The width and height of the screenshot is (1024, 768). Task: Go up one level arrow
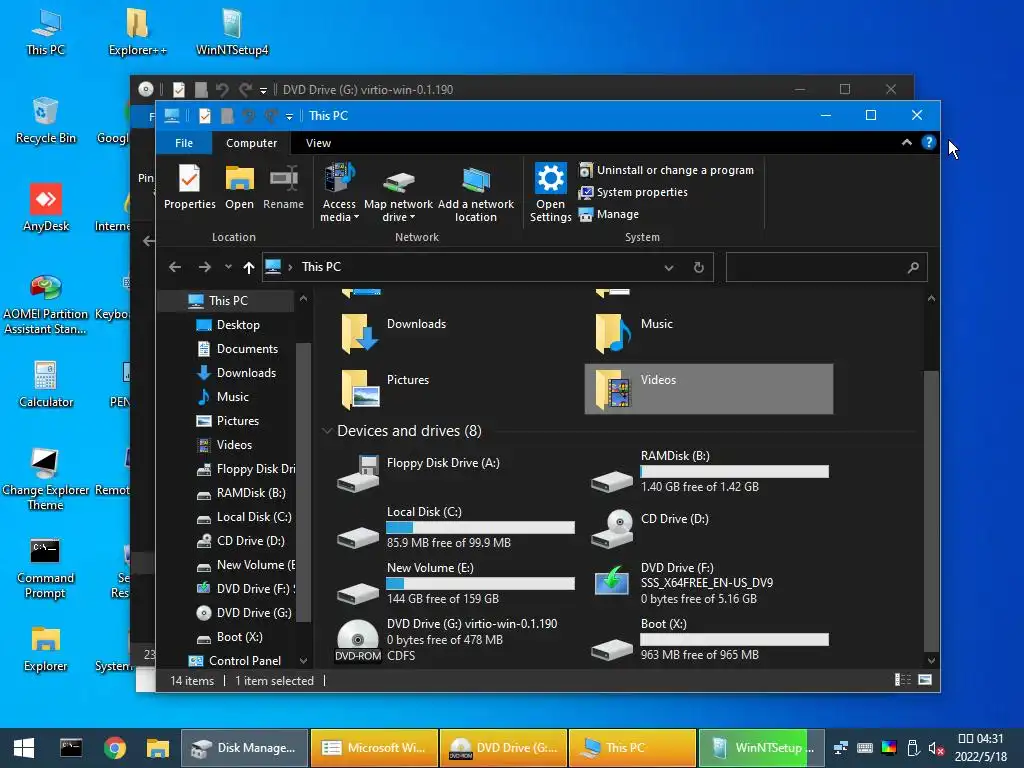pos(248,267)
